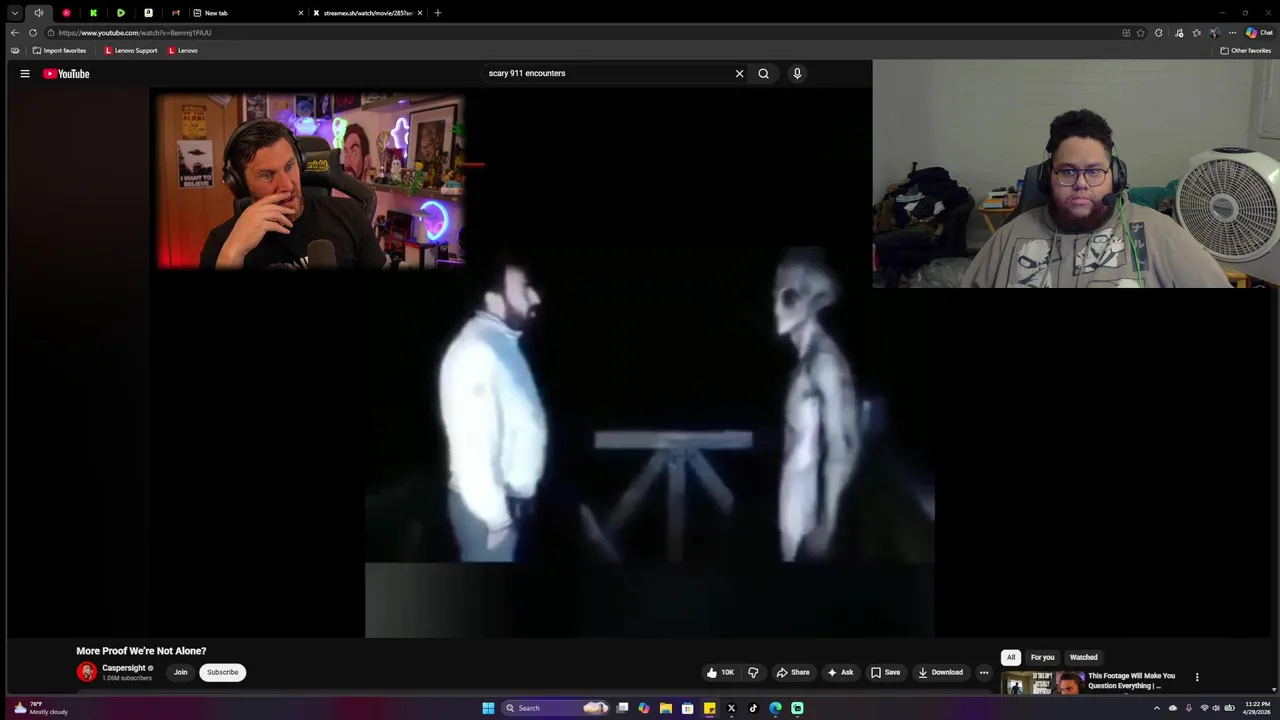Start voice search with microphone icon
This screenshot has width=1280, height=720.
[x=797, y=73]
